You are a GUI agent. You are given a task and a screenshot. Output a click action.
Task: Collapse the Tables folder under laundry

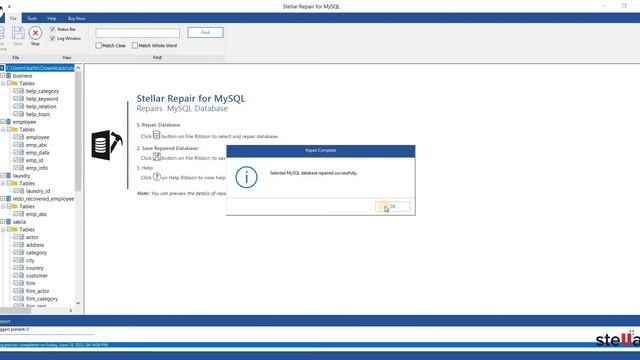pyautogui.click(x=3, y=184)
